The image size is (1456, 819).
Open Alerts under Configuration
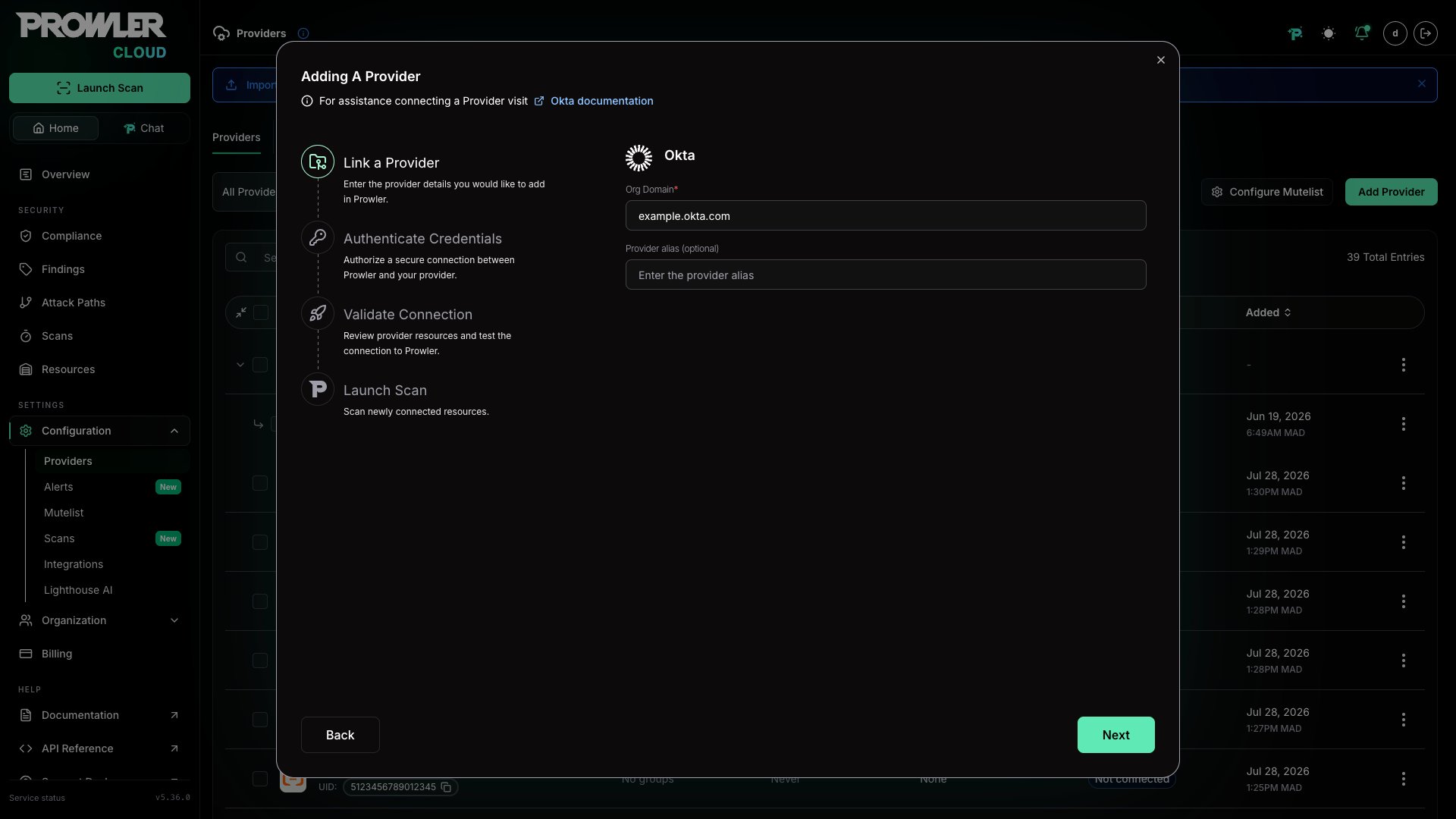pos(112,487)
